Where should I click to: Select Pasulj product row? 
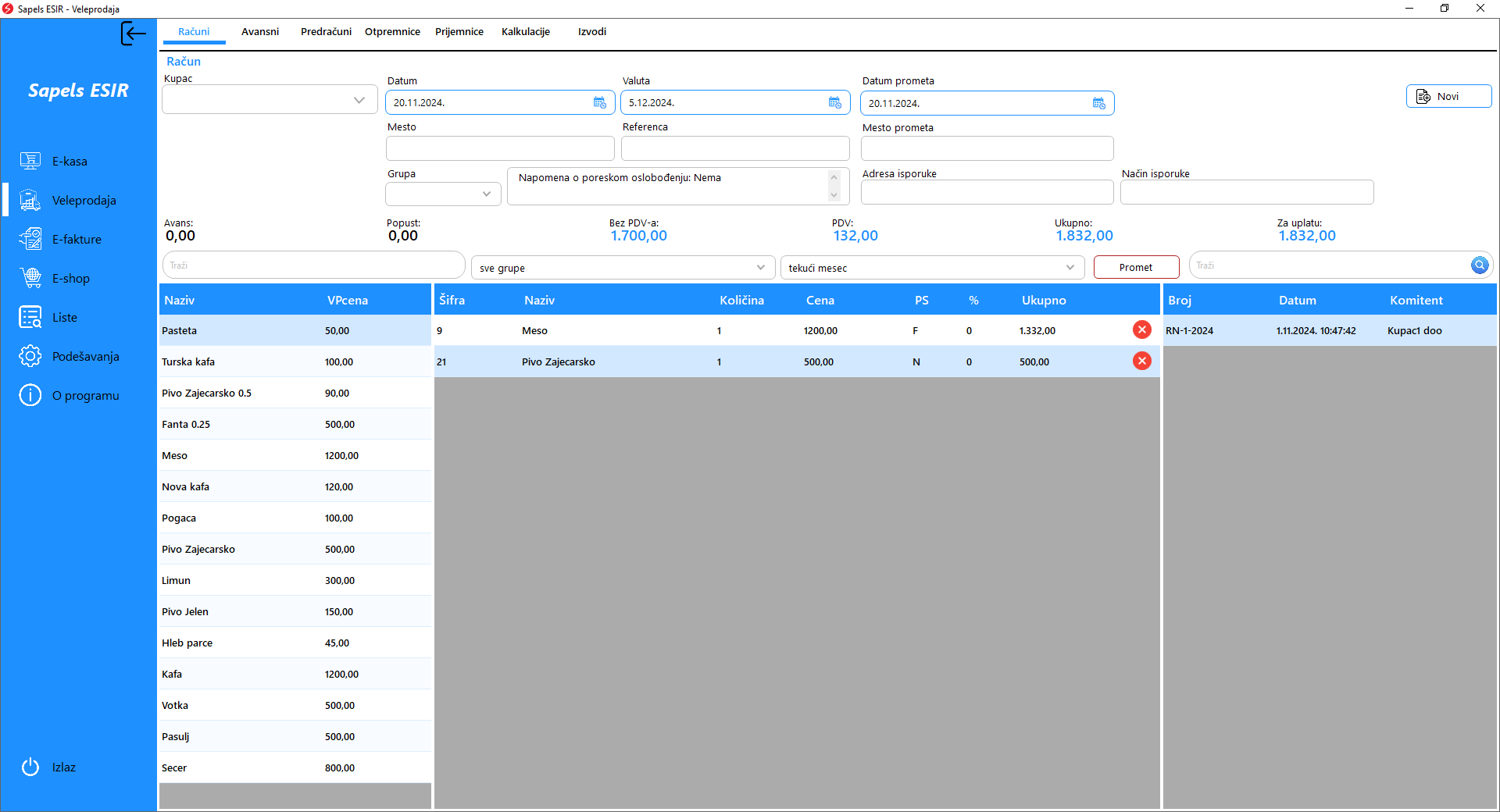(295, 736)
